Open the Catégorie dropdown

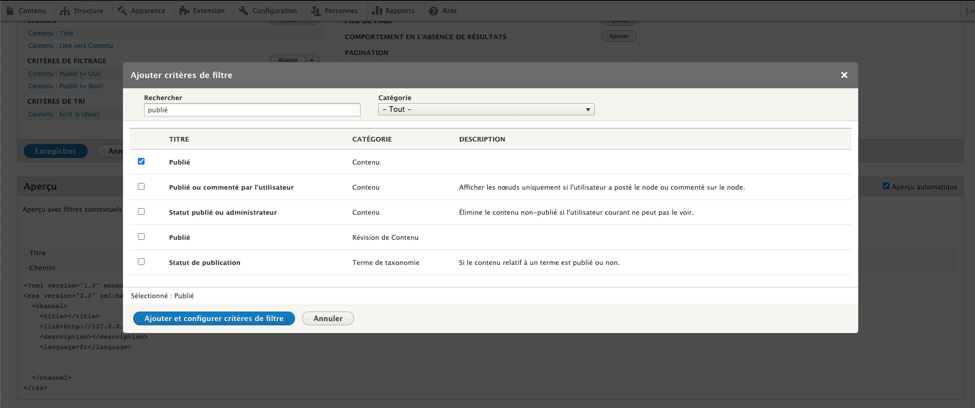pos(486,110)
